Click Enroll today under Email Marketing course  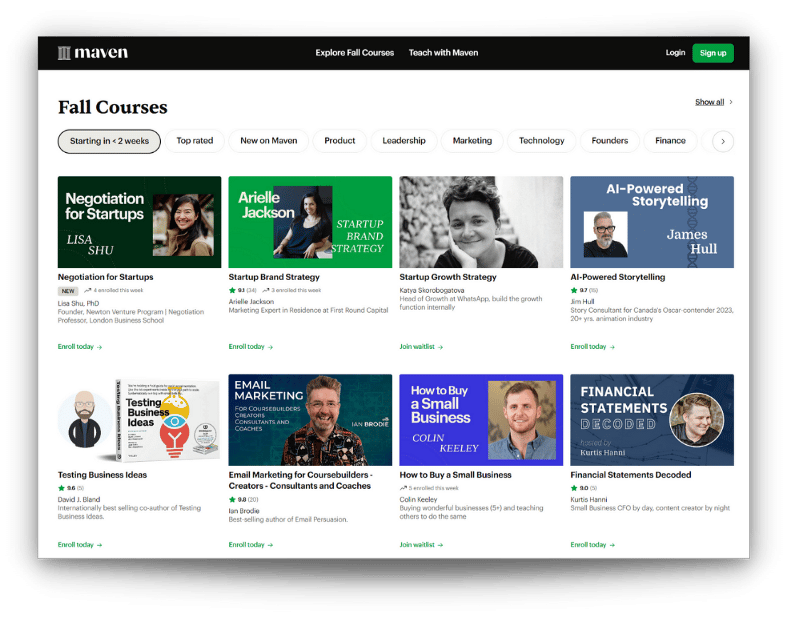tap(251, 545)
